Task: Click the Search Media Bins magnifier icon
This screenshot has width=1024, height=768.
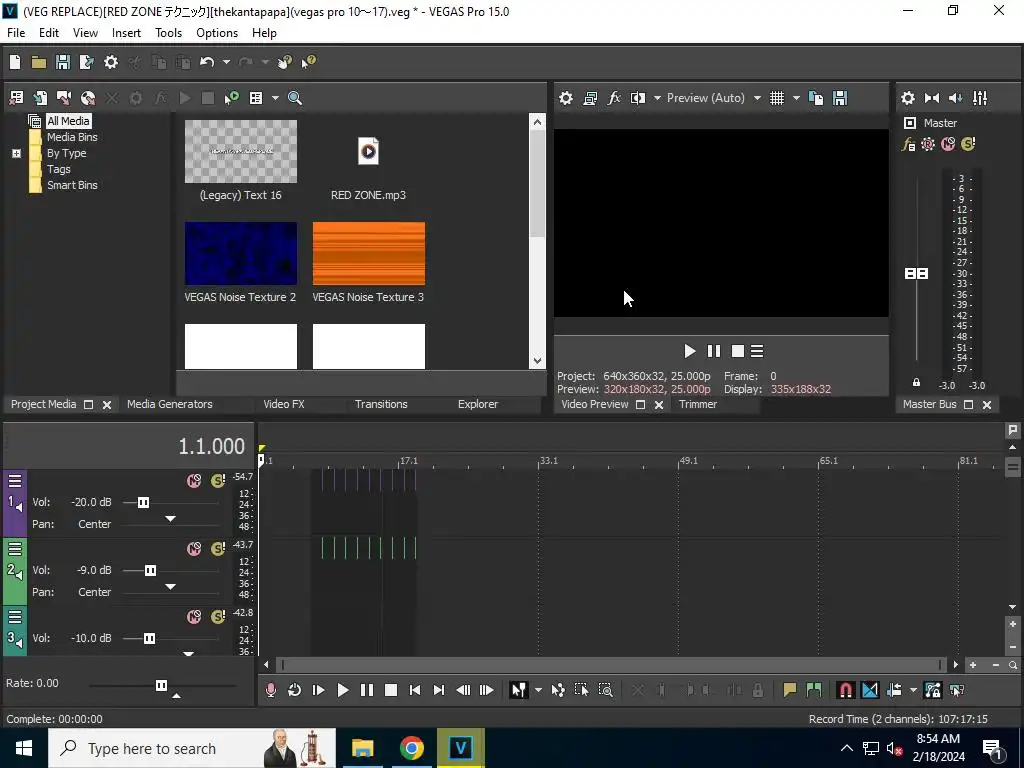Action: [x=295, y=98]
